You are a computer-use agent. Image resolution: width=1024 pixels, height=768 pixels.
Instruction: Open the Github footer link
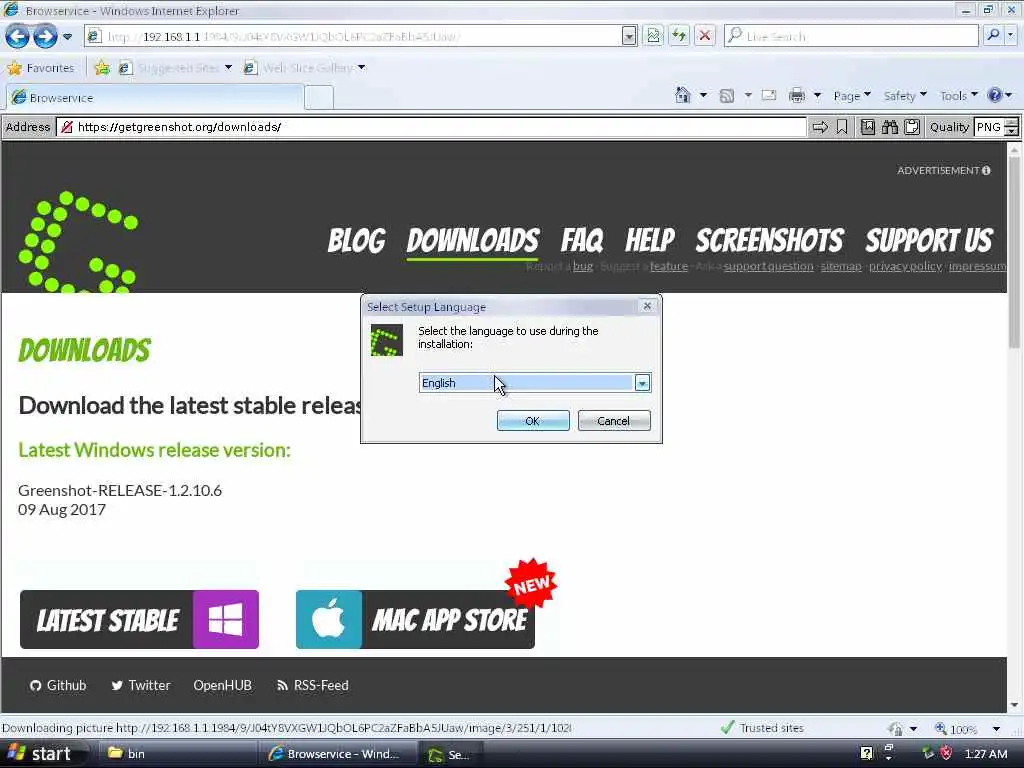pyautogui.click(x=58, y=686)
